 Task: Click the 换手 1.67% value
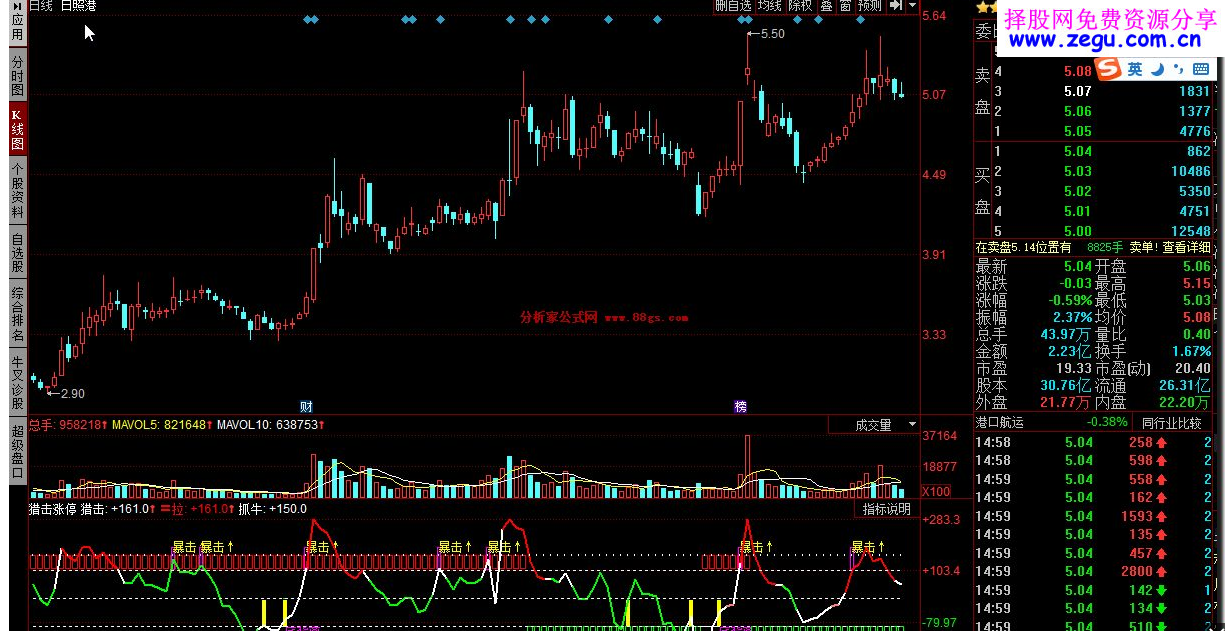tap(1191, 351)
